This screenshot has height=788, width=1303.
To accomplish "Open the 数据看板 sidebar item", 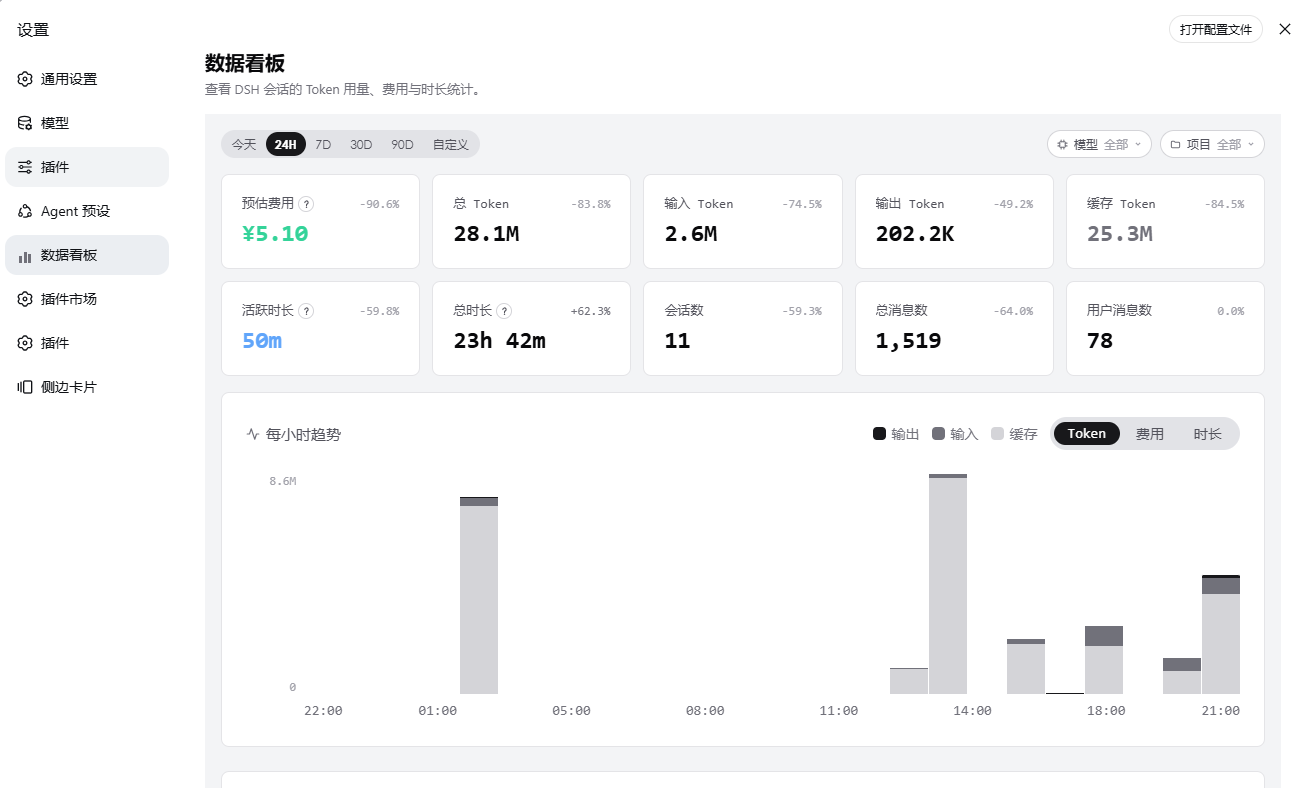I will [87, 255].
